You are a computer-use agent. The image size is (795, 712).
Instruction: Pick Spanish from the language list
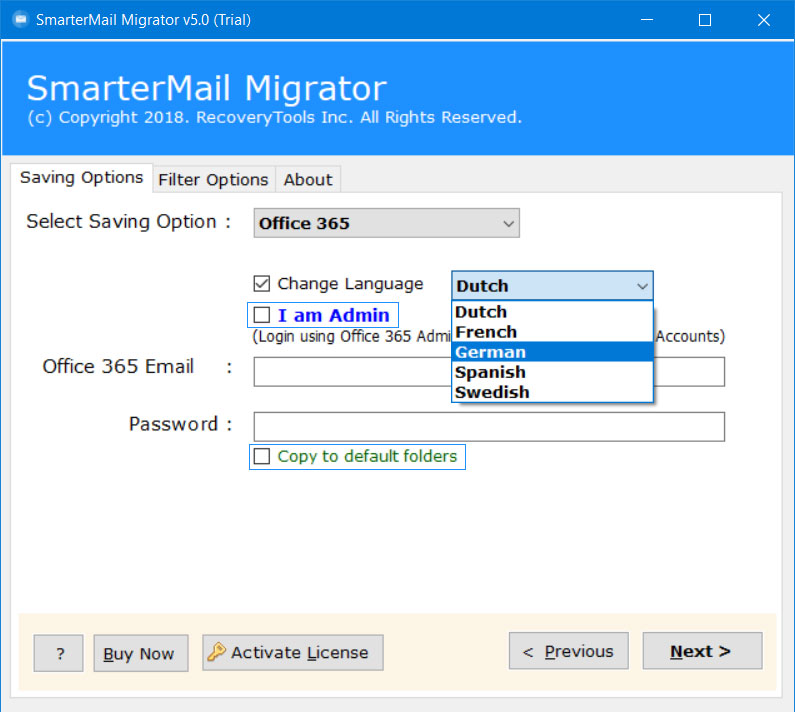pos(552,372)
